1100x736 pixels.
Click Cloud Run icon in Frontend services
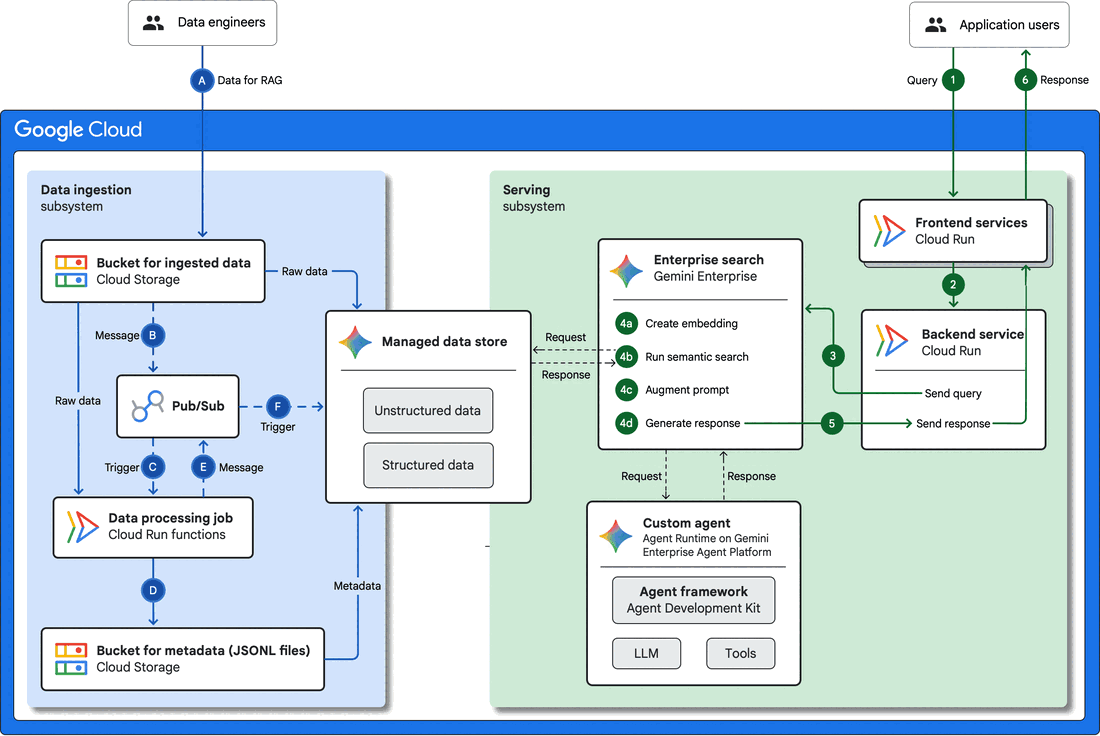click(x=889, y=231)
